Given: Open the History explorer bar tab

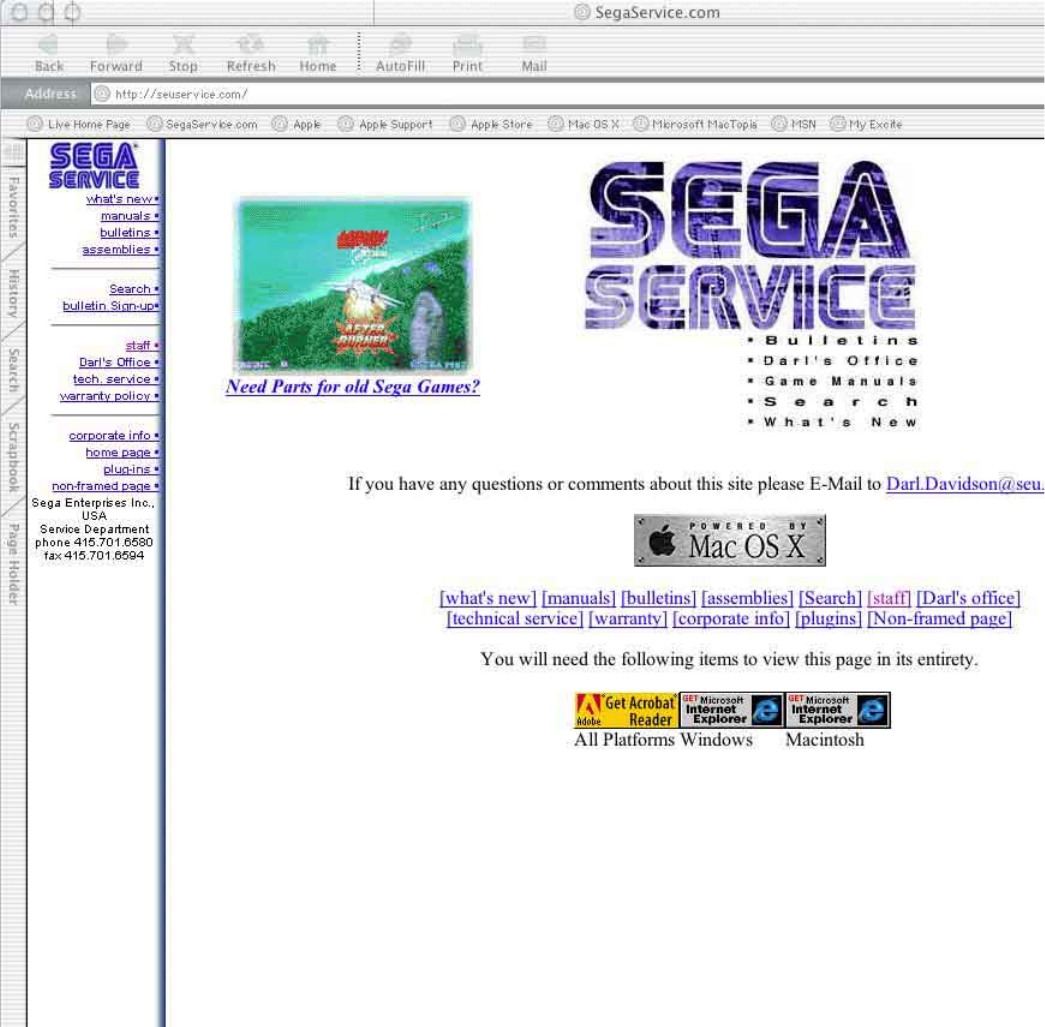Looking at the screenshot, I should pos(13,293).
